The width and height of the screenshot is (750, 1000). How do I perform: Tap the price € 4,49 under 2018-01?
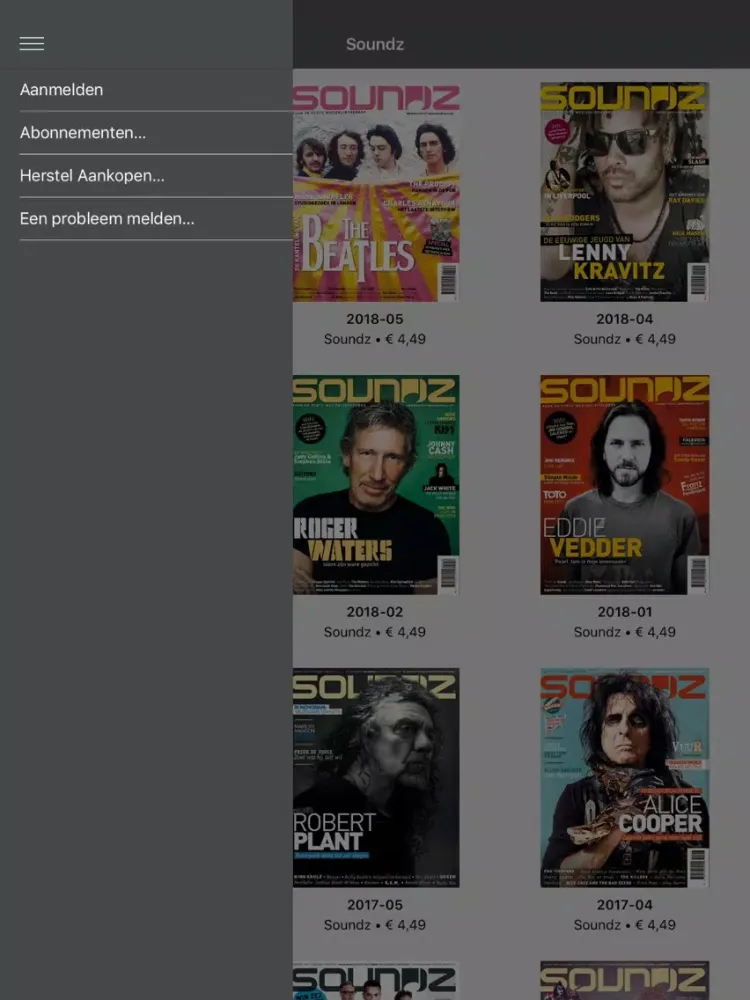tap(656, 632)
